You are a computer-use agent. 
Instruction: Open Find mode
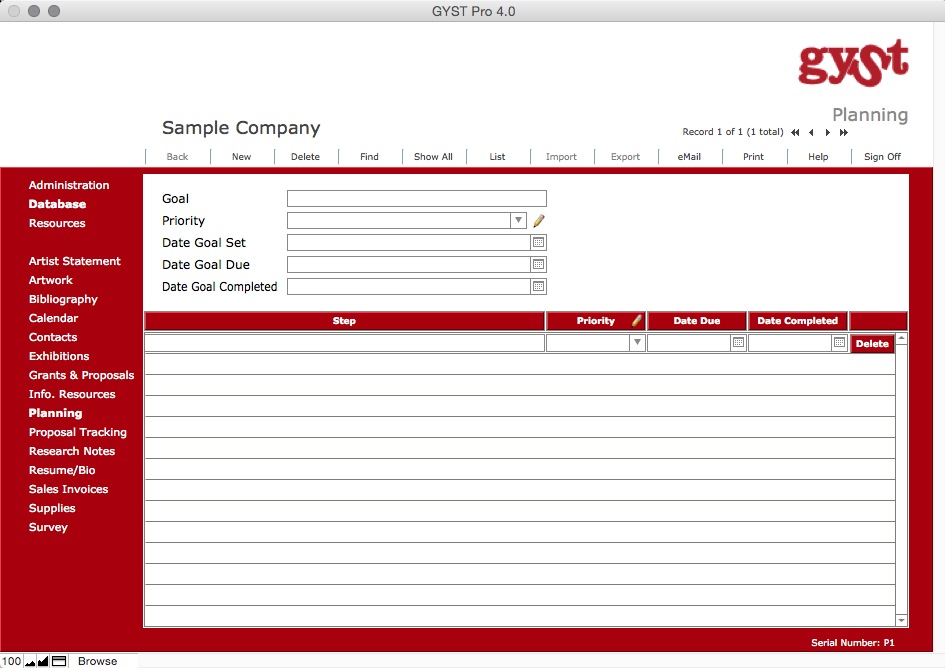point(369,157)
